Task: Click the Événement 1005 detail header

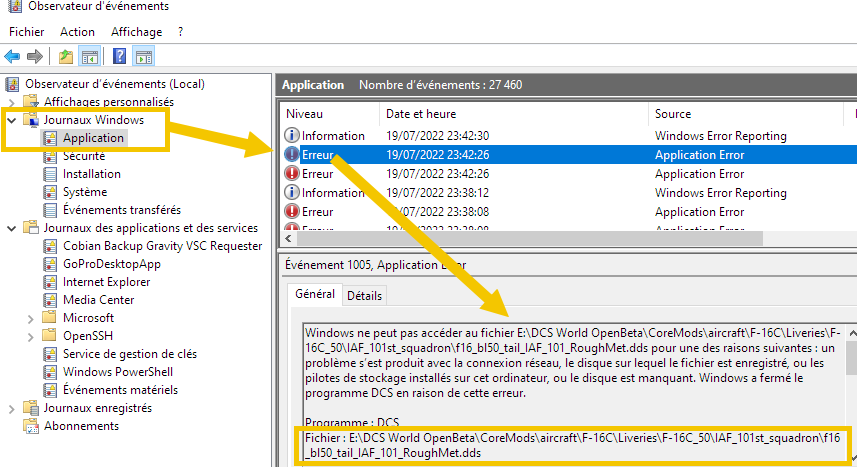Action: pos(375,265)
